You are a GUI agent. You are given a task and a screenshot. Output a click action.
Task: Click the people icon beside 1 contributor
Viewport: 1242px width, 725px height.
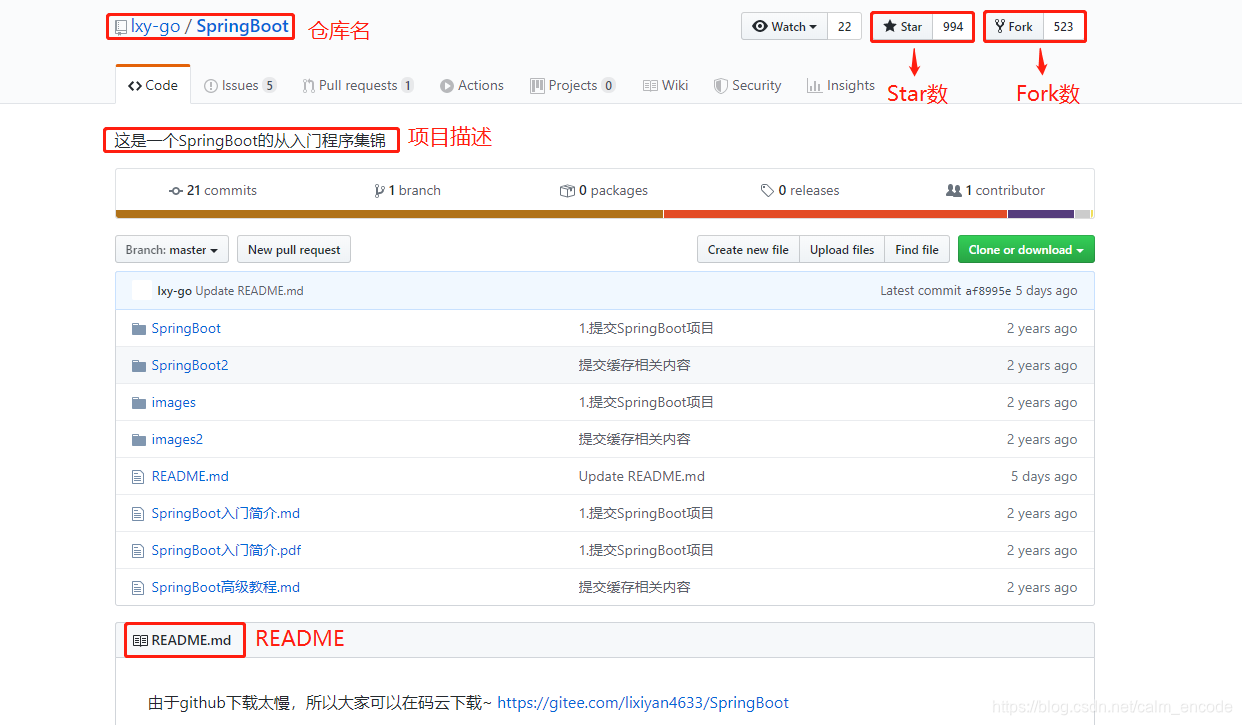(x=954, y=190)
